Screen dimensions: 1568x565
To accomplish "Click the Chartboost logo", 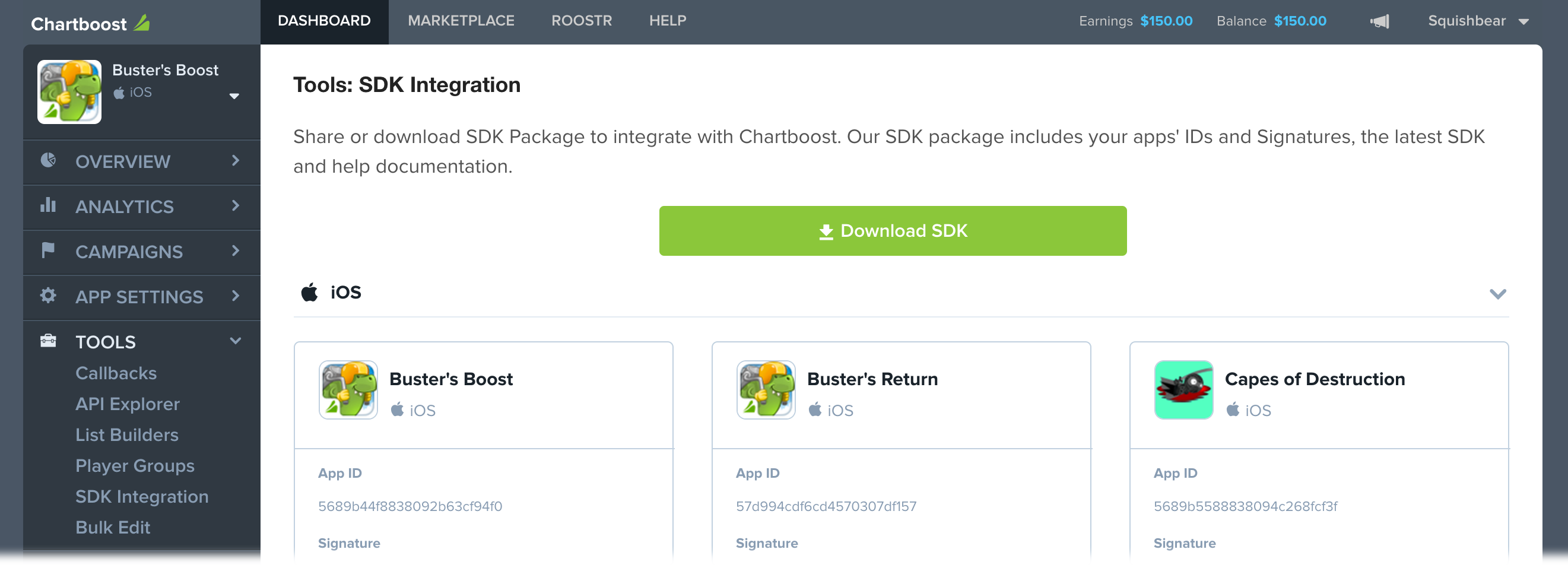I will [x=90, y=23].
